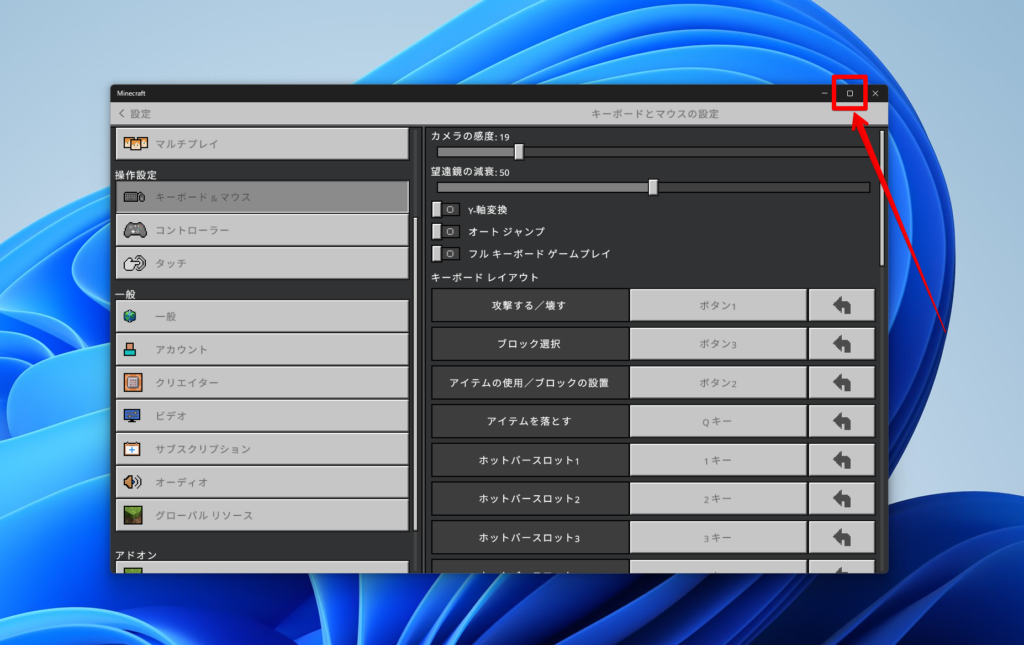Toggle フル キーボード ゲームプレイ switch

pyautogui.click(x=446, y=254)
